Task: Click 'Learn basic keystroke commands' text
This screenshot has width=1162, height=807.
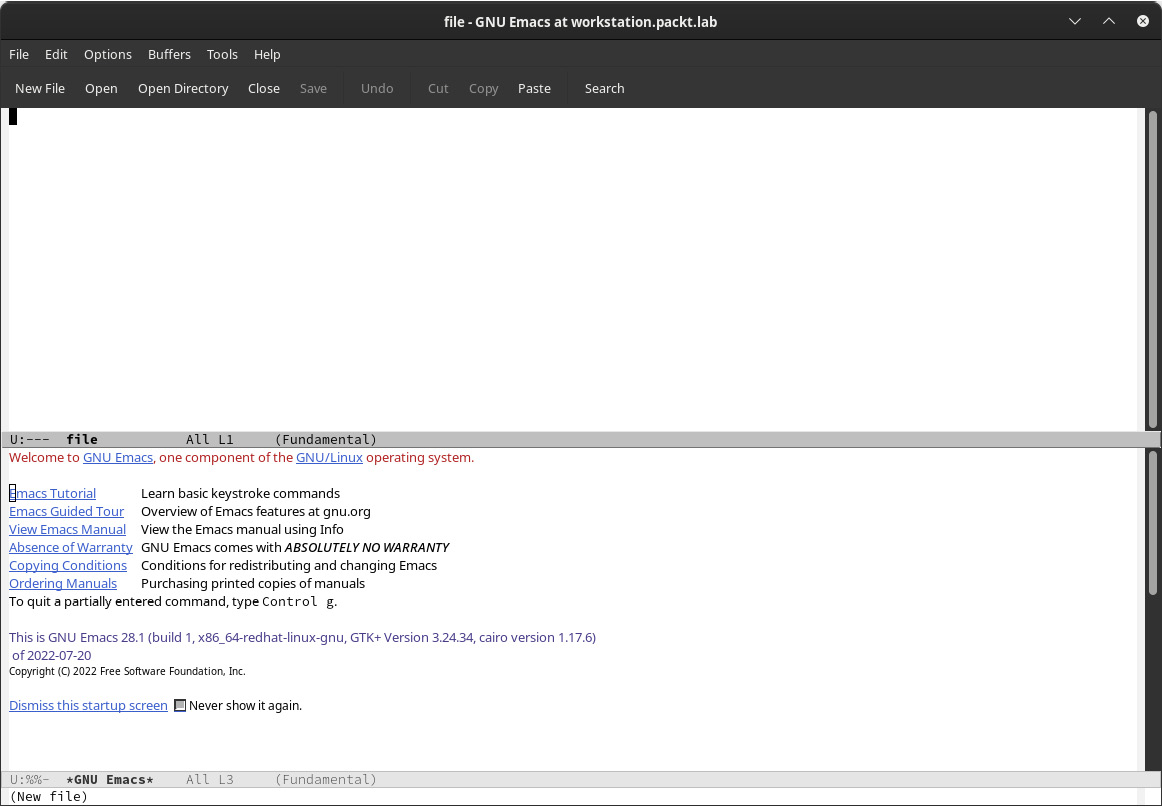Action: click(x=240, y=494)
